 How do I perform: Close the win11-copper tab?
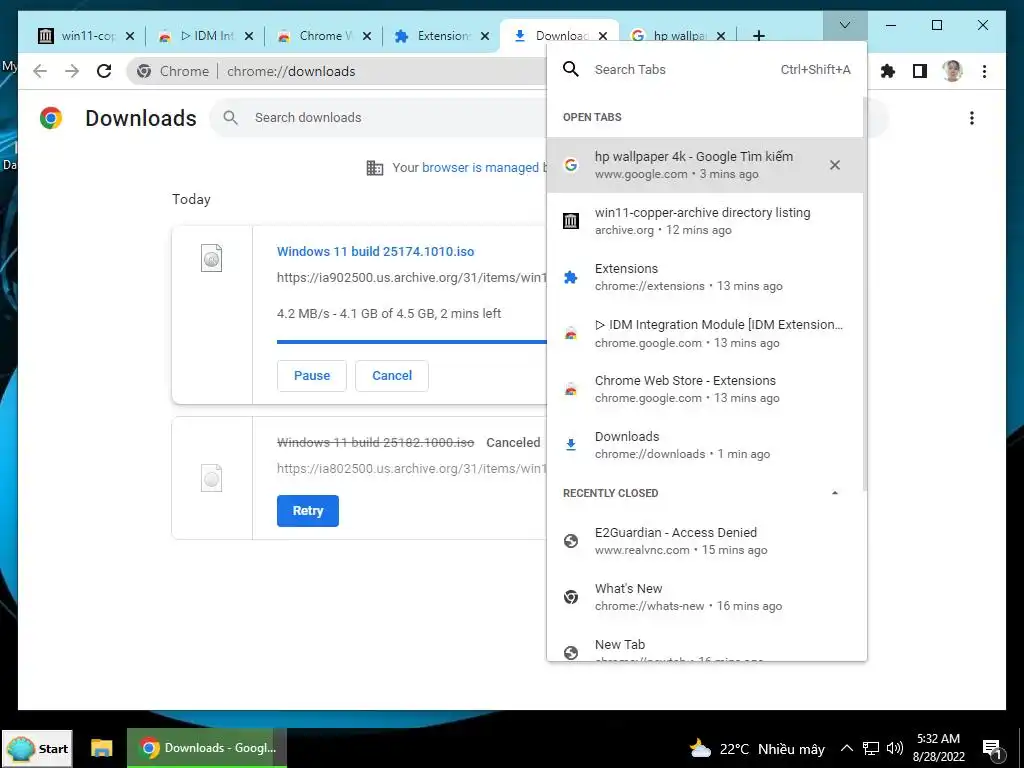(x=129, y=36)
